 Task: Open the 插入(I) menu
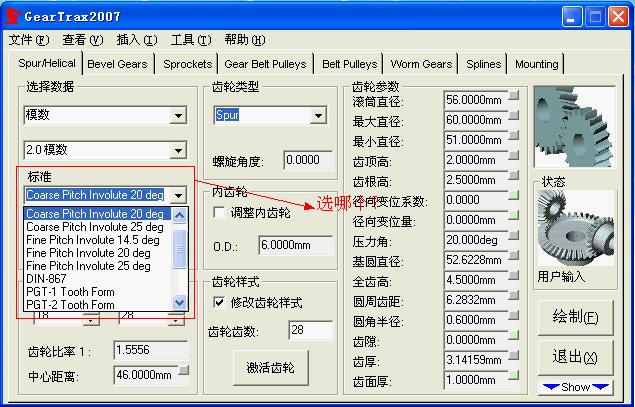(136, 40)
